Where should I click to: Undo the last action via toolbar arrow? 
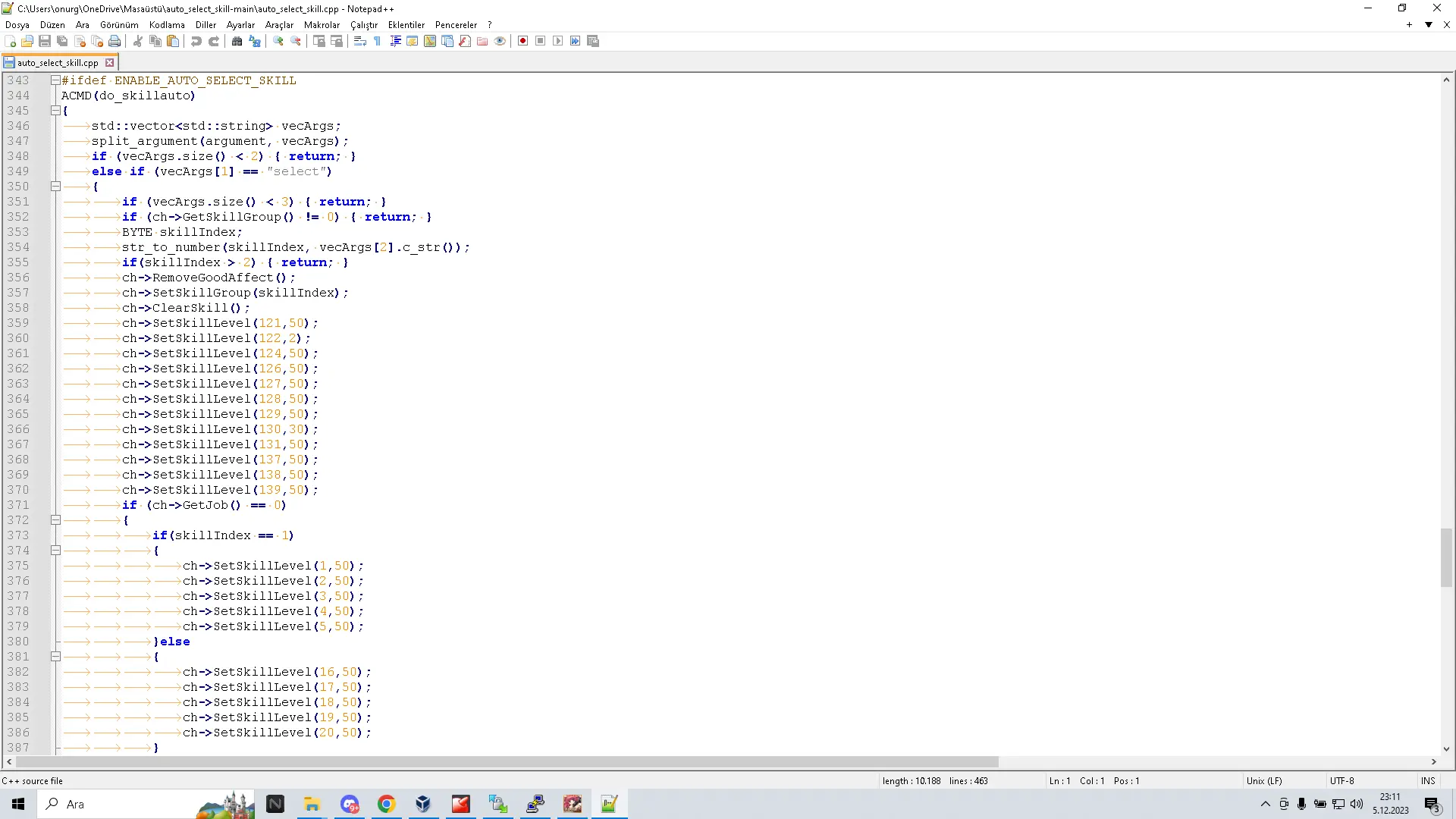click(x=196, y=41)
